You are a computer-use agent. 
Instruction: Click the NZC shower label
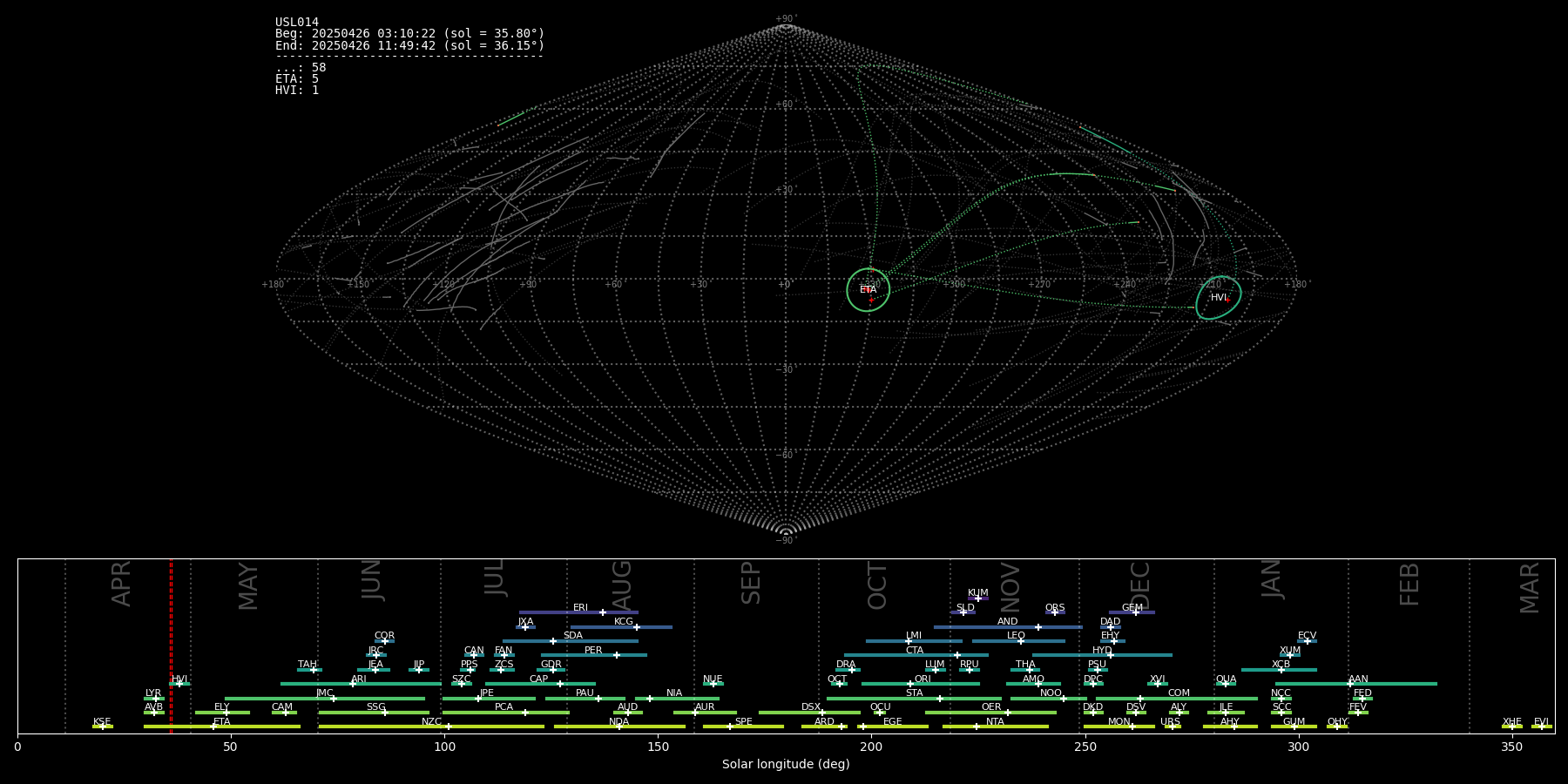(431, 721)
